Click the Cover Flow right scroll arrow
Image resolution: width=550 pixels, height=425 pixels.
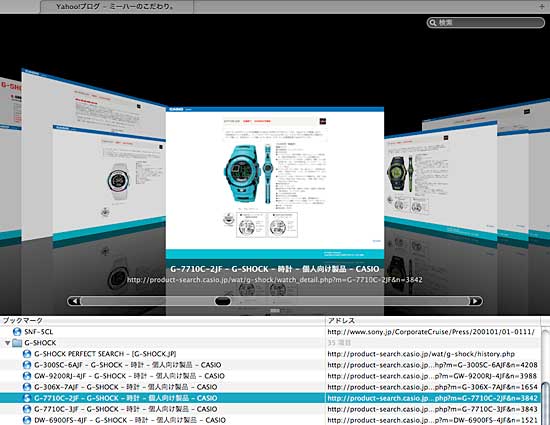pyautogui.click(x=475, y=301)
